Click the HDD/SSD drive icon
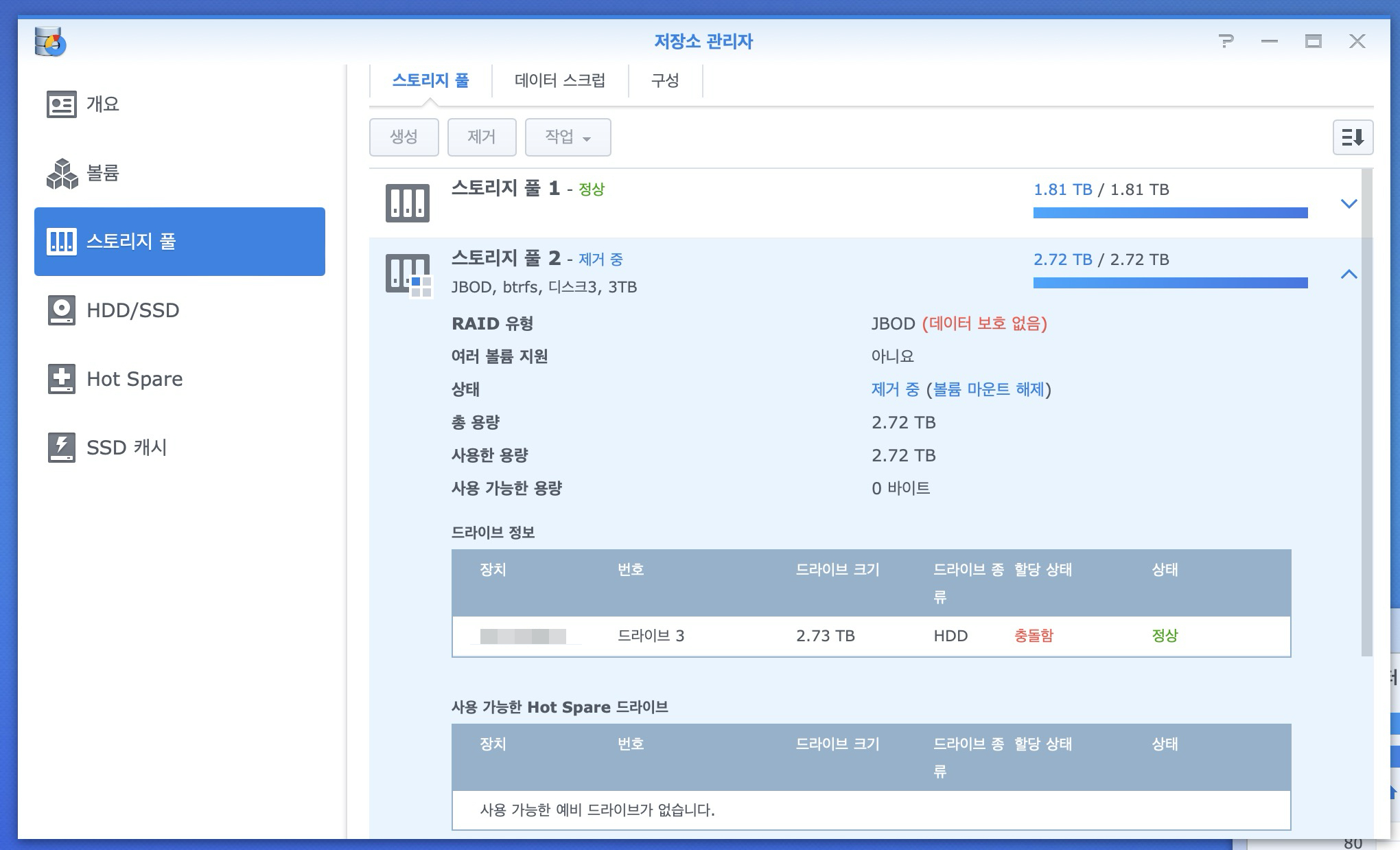Screen dimensions: 1400x850 coord(61,310)
